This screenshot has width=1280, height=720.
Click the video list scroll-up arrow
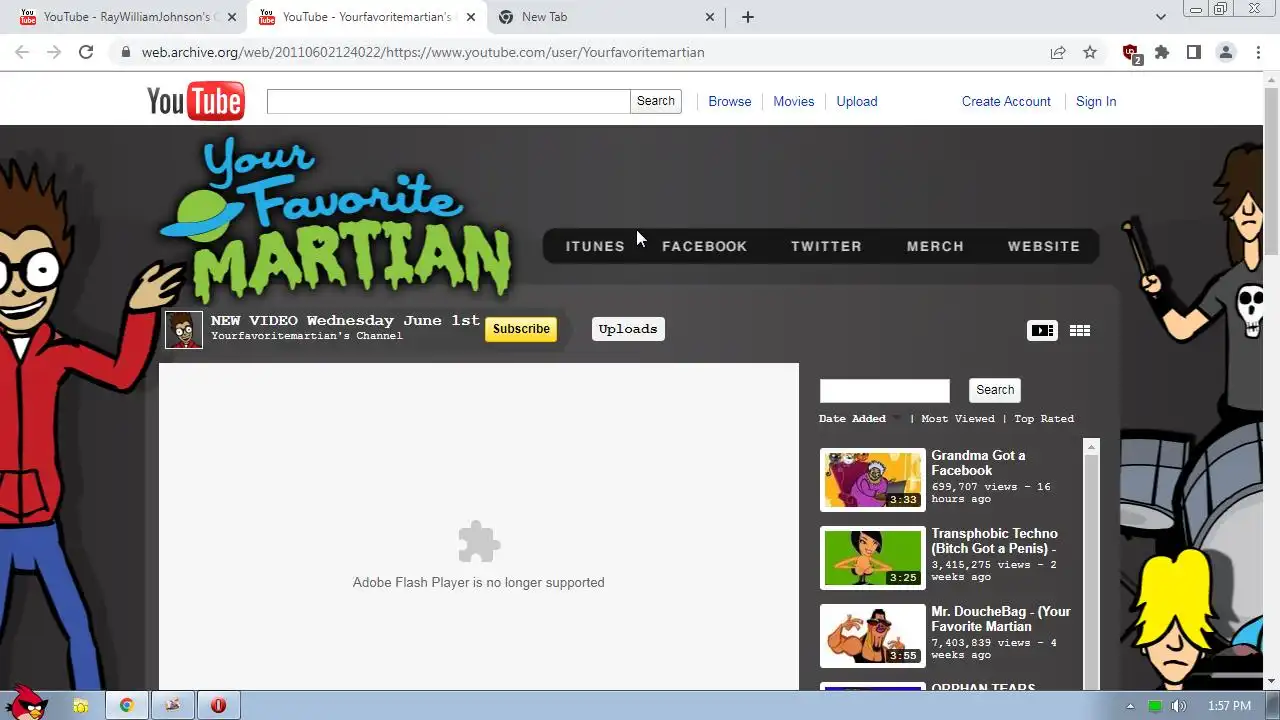[x=1091, y=447]
